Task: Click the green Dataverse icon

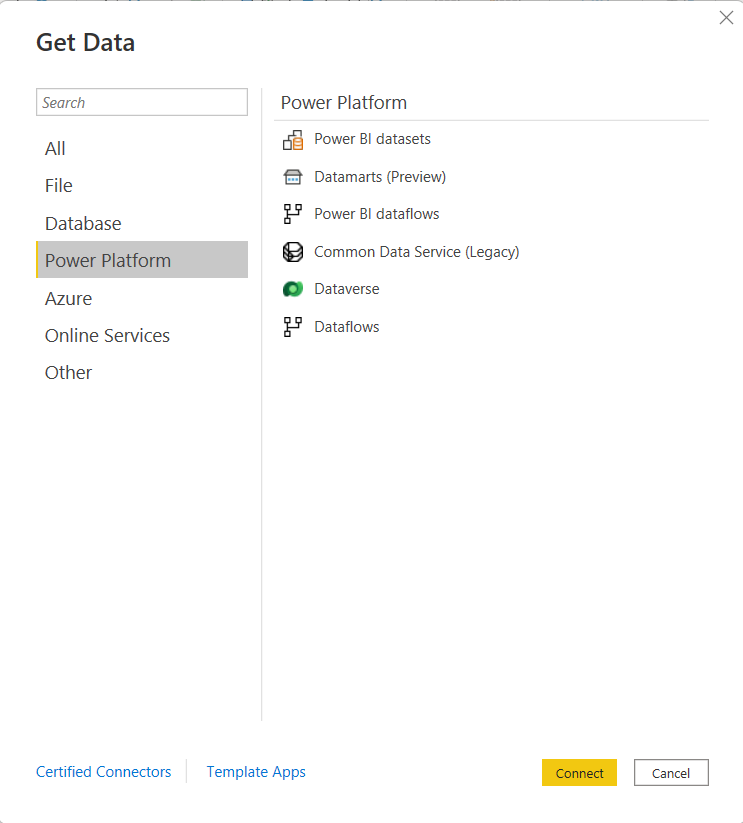Action: (293, 289)
